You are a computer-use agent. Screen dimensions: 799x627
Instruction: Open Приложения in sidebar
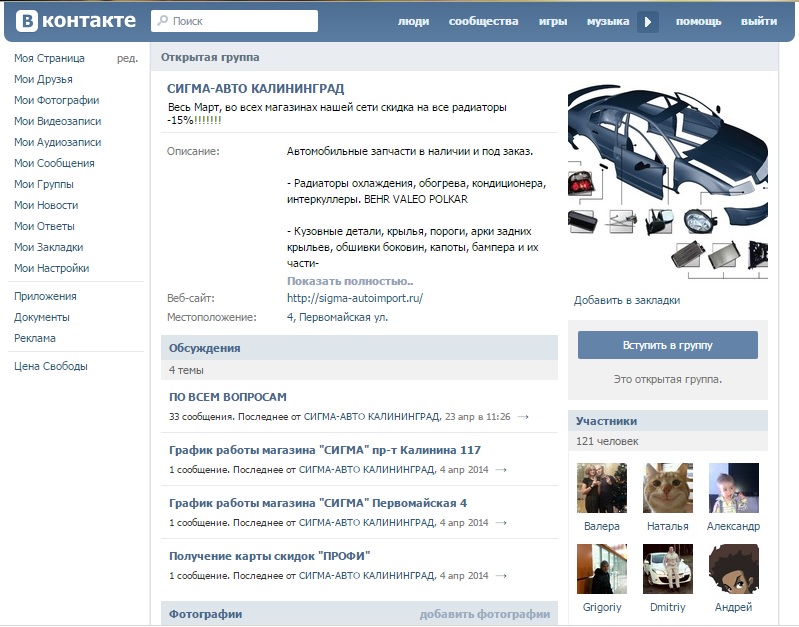[x=45, y=296]
